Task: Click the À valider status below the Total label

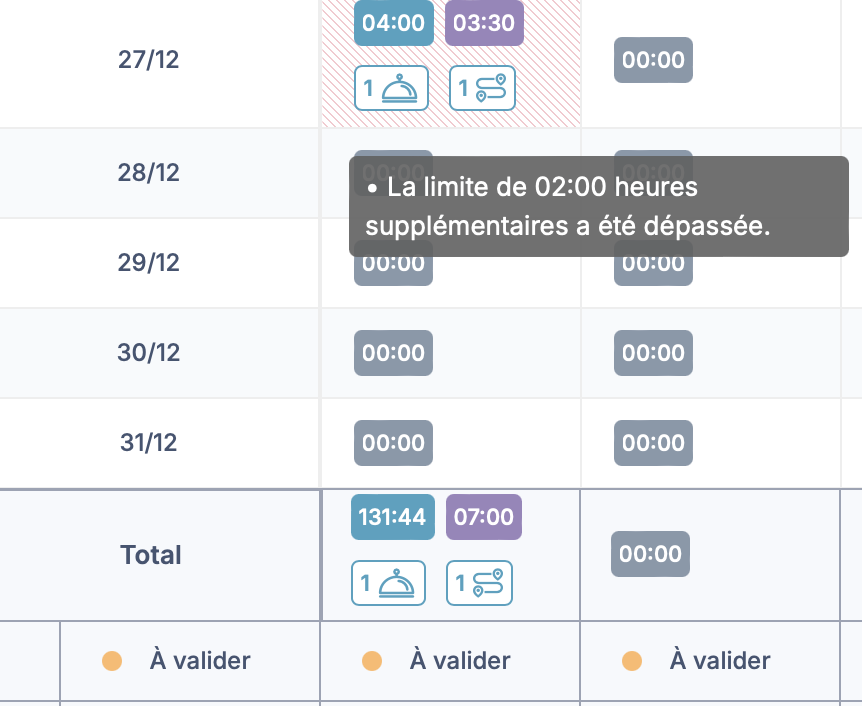Action: (x=199, y=661)
